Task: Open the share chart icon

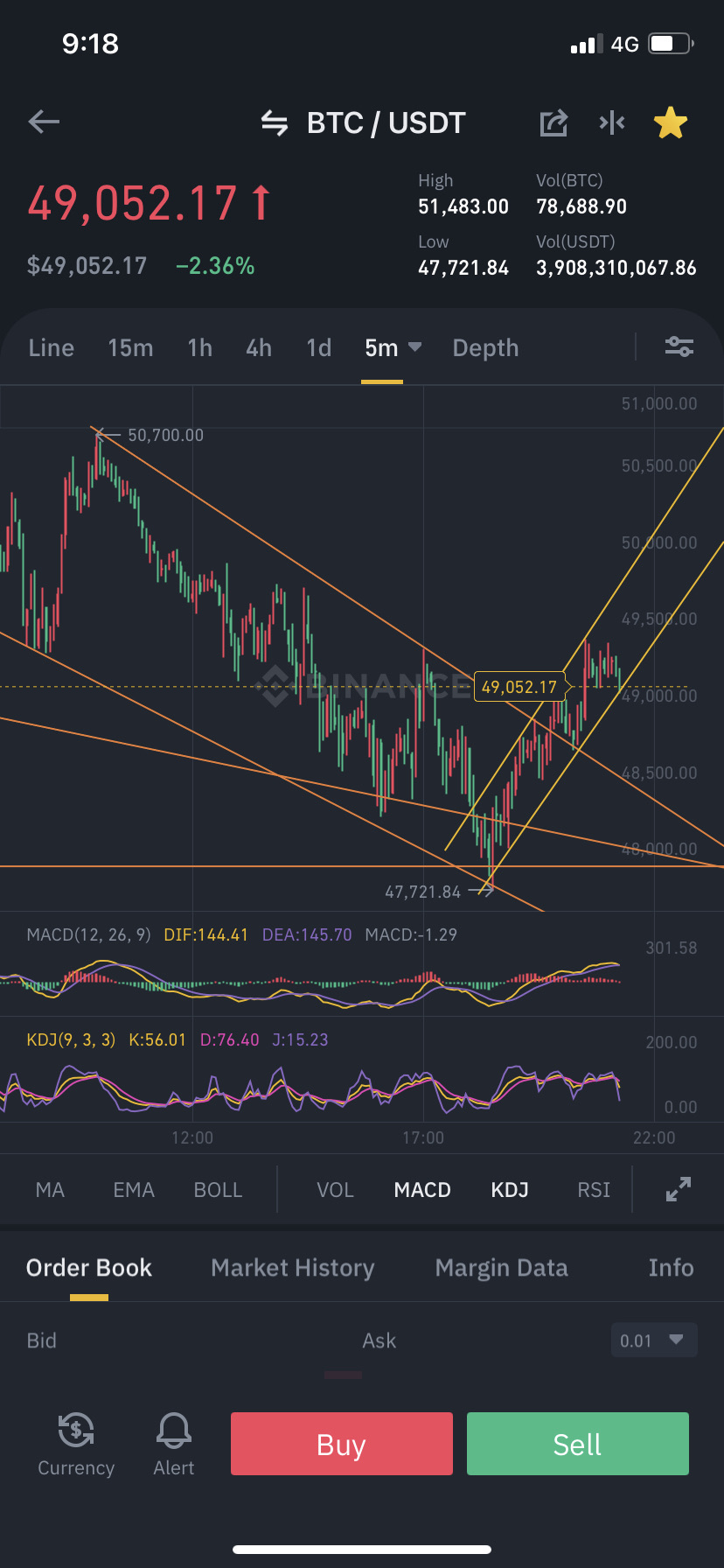Action: point(553,123)
